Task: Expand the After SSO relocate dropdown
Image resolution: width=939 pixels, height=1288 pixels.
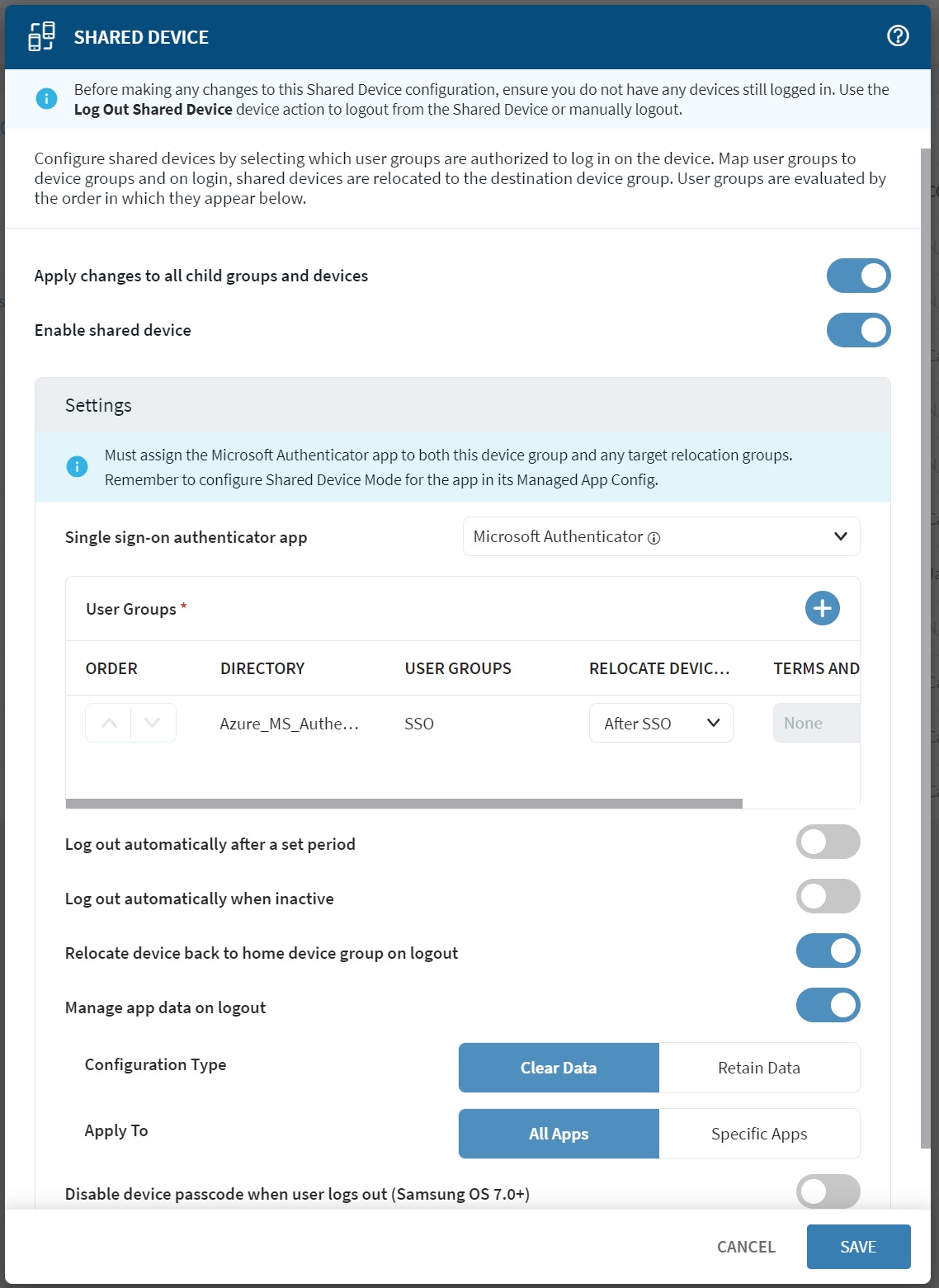Action: click(x=661, y=723)
